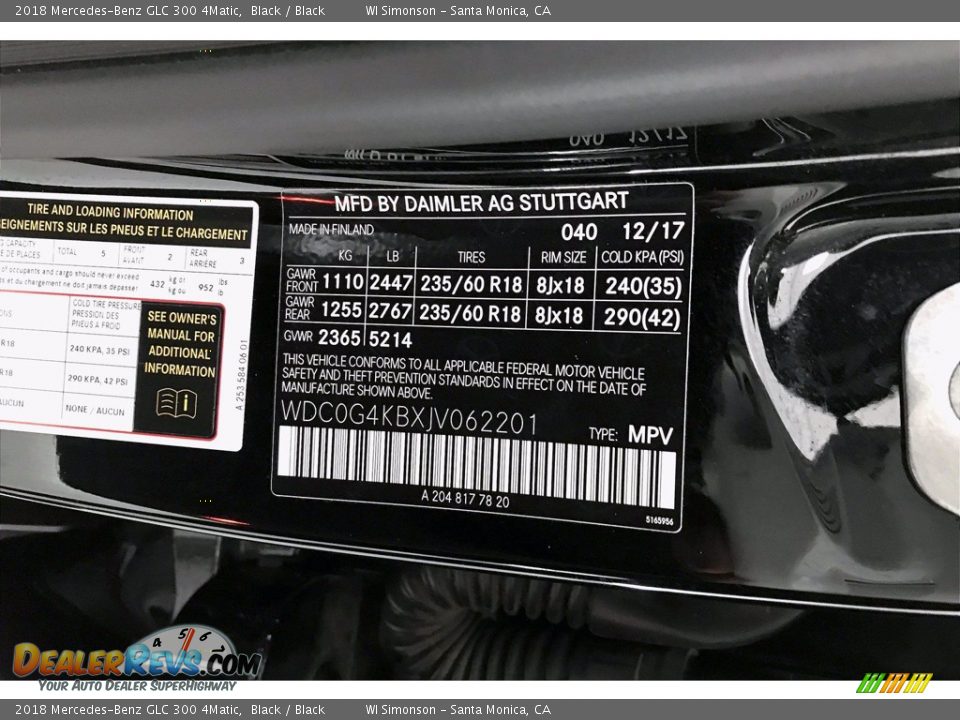This screenshot has width=960, height=720.
Task: Click the COLD KPA(PSI) column header
Action: tap(642, 257)
